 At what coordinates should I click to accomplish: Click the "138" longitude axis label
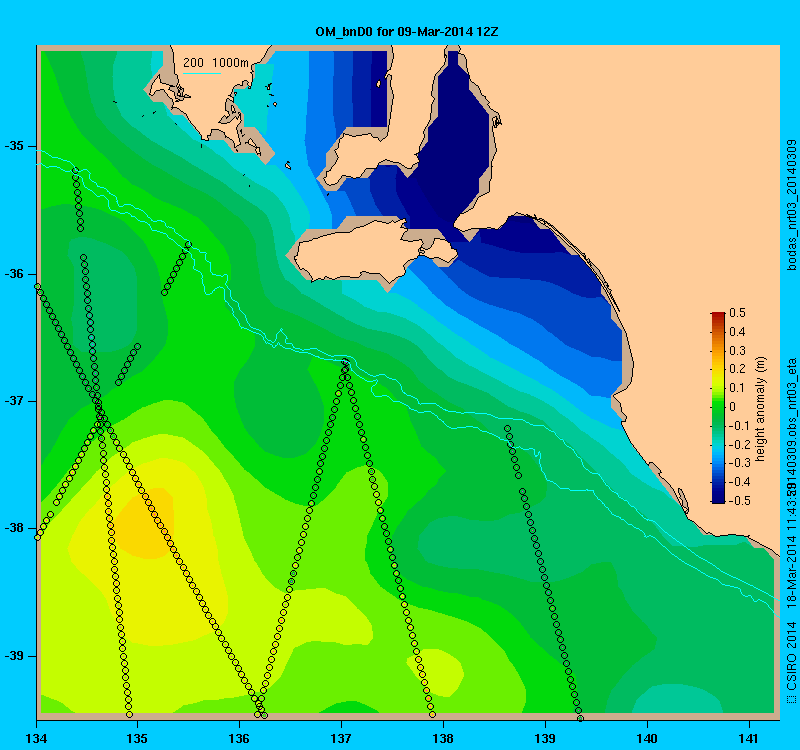coord(443,738)
